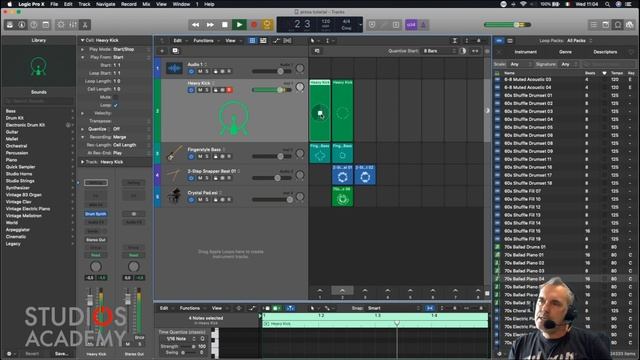Show the Live Loops grid view
The height and width of the screenshot is (360, 640).
[x=252, y=40]
